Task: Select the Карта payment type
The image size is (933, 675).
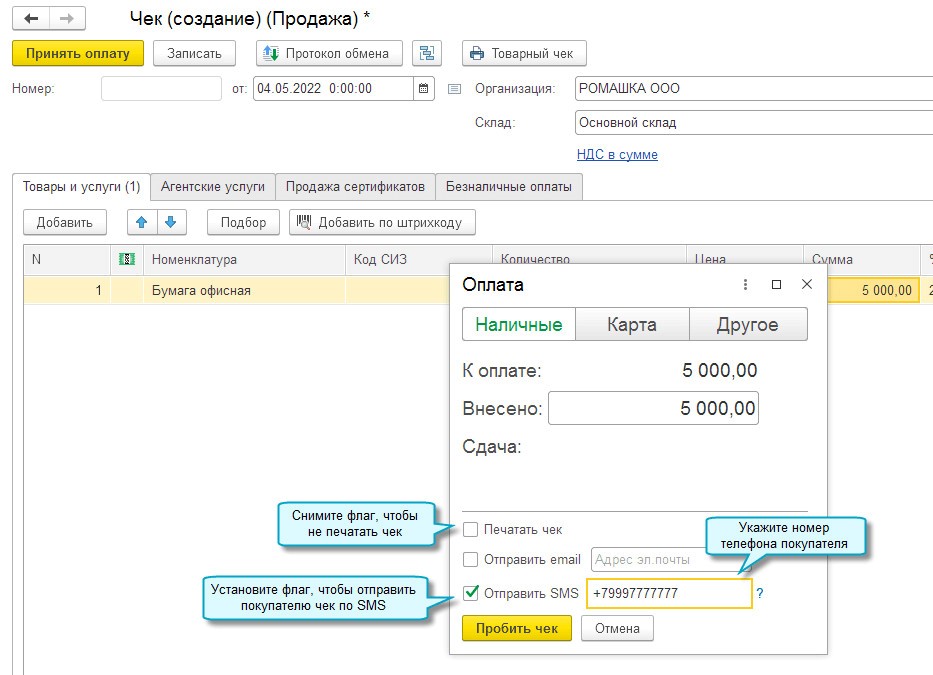Action: pos(632,324)
